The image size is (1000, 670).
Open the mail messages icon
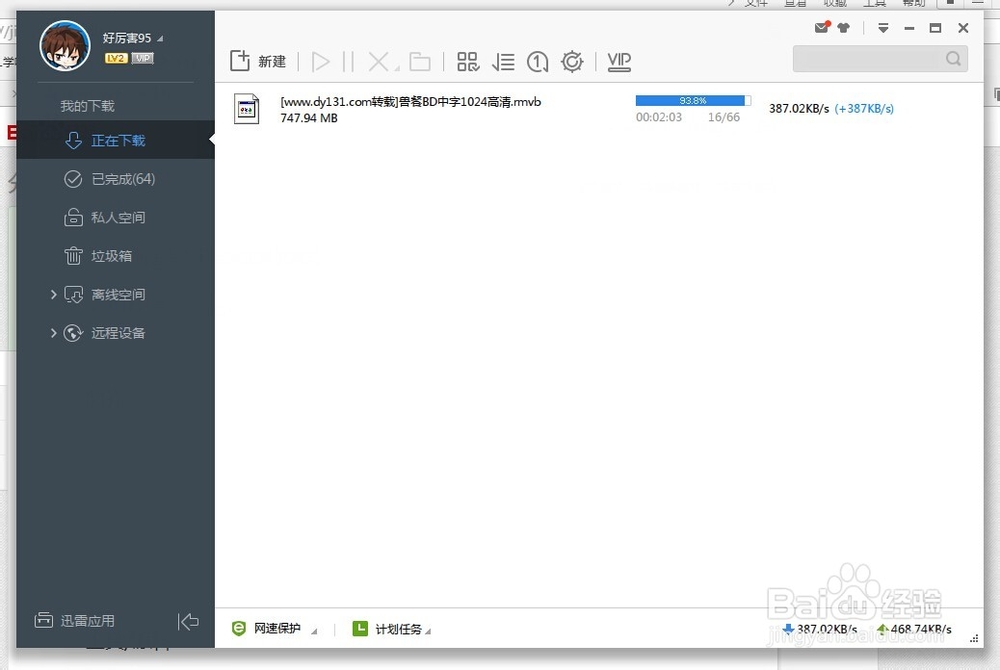pyautogui.click(x=822, y=27)
